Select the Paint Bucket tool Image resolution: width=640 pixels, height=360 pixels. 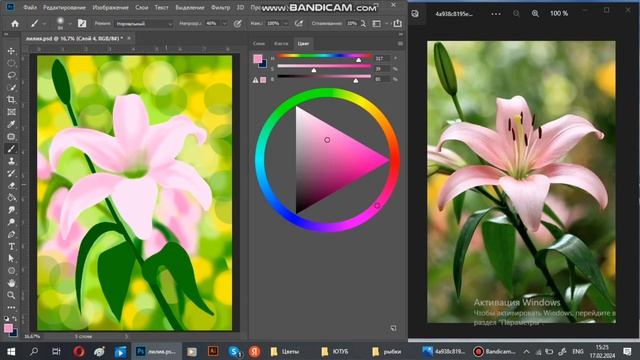11,198
